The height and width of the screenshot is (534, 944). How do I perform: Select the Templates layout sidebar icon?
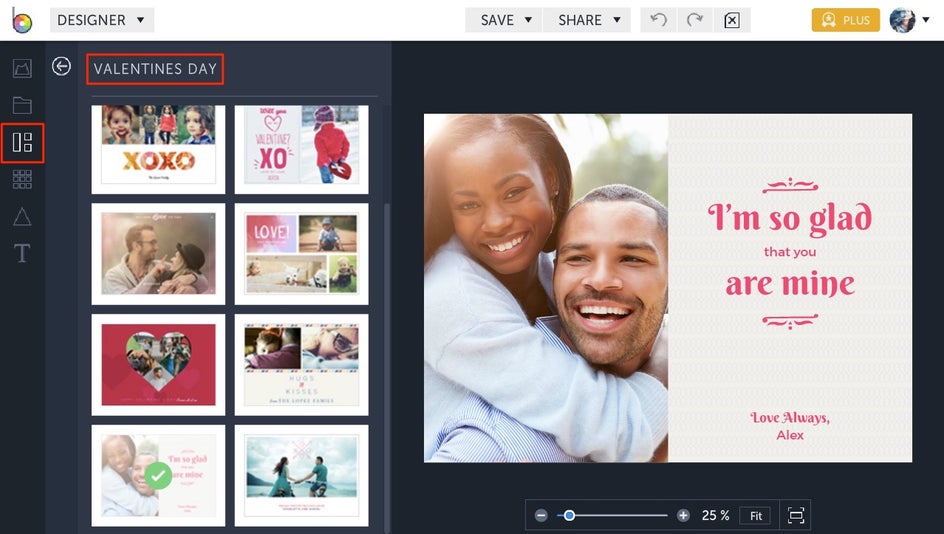(x=22, y=143)
